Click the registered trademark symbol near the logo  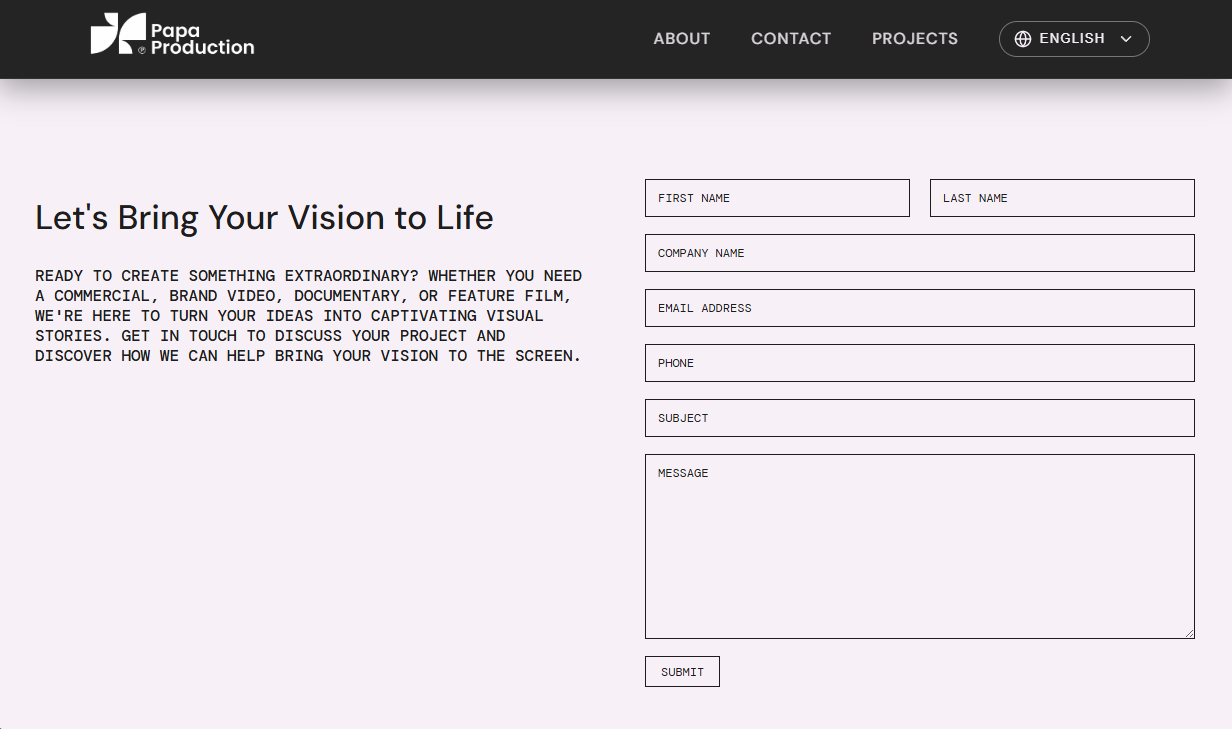pyautogui.click(x=142, y=51)
